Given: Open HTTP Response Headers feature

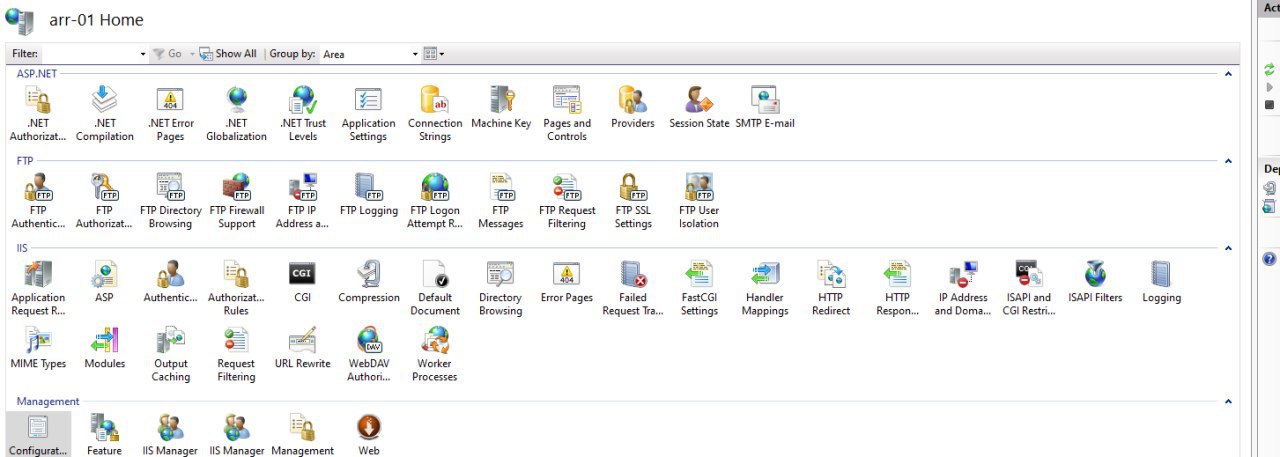Looking at the screenshot, I should click(x=897, y=288).
